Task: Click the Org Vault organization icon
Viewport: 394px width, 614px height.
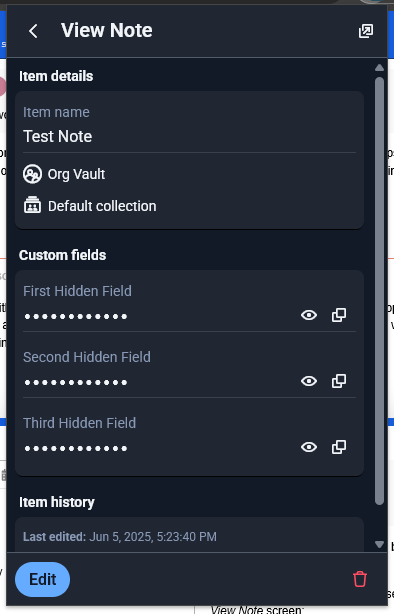Action: 32,174
